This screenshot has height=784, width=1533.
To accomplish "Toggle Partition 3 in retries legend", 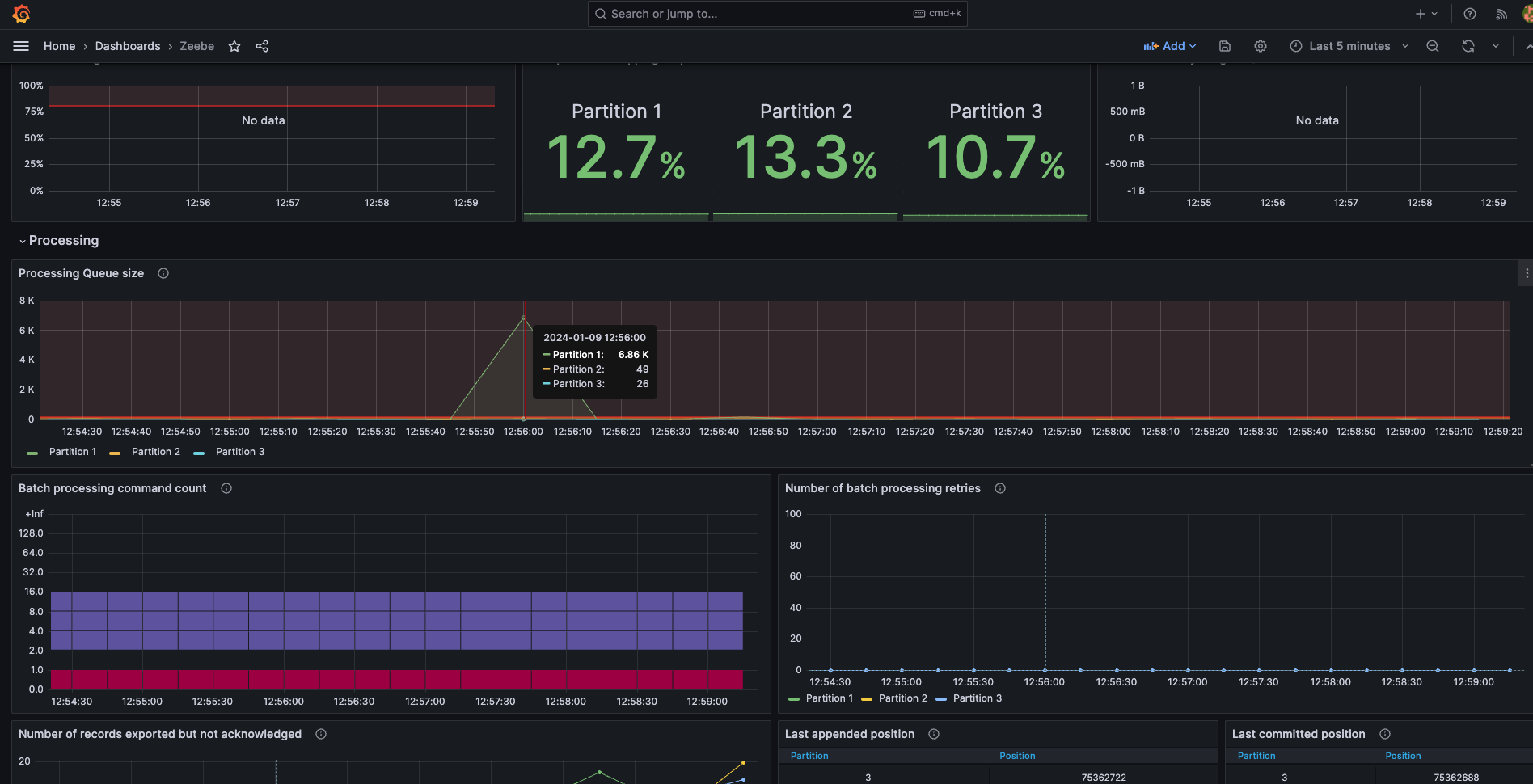I will 977,698.
